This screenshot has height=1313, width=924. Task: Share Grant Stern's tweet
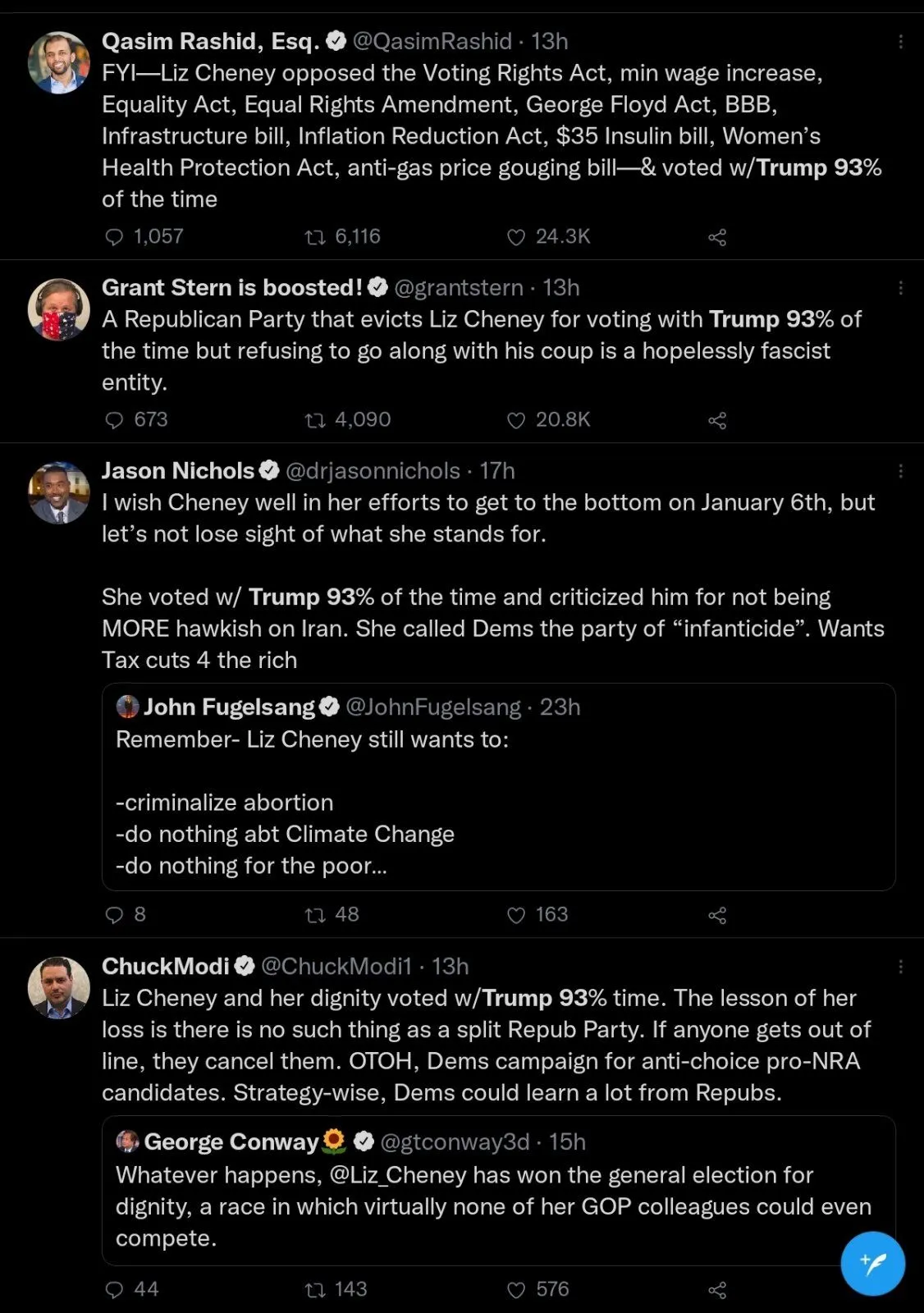[717, 421]
